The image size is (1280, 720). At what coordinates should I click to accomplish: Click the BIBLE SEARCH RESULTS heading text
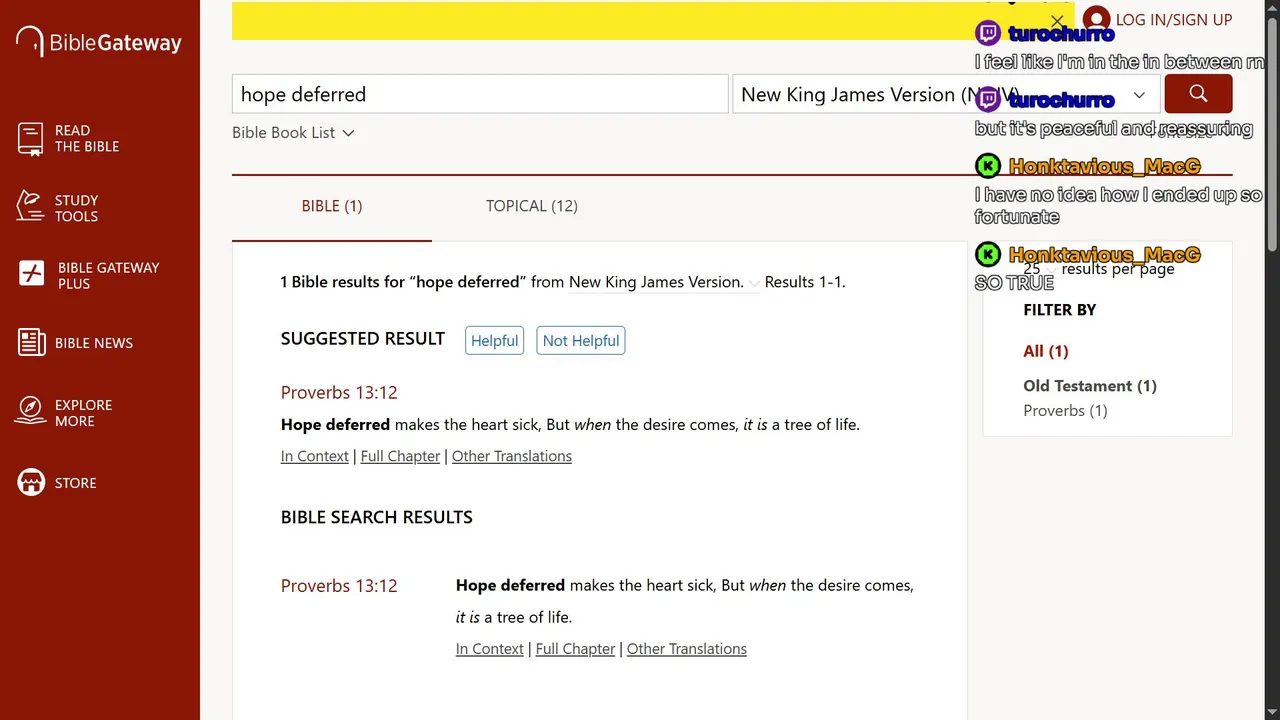(x=377, y=517)
